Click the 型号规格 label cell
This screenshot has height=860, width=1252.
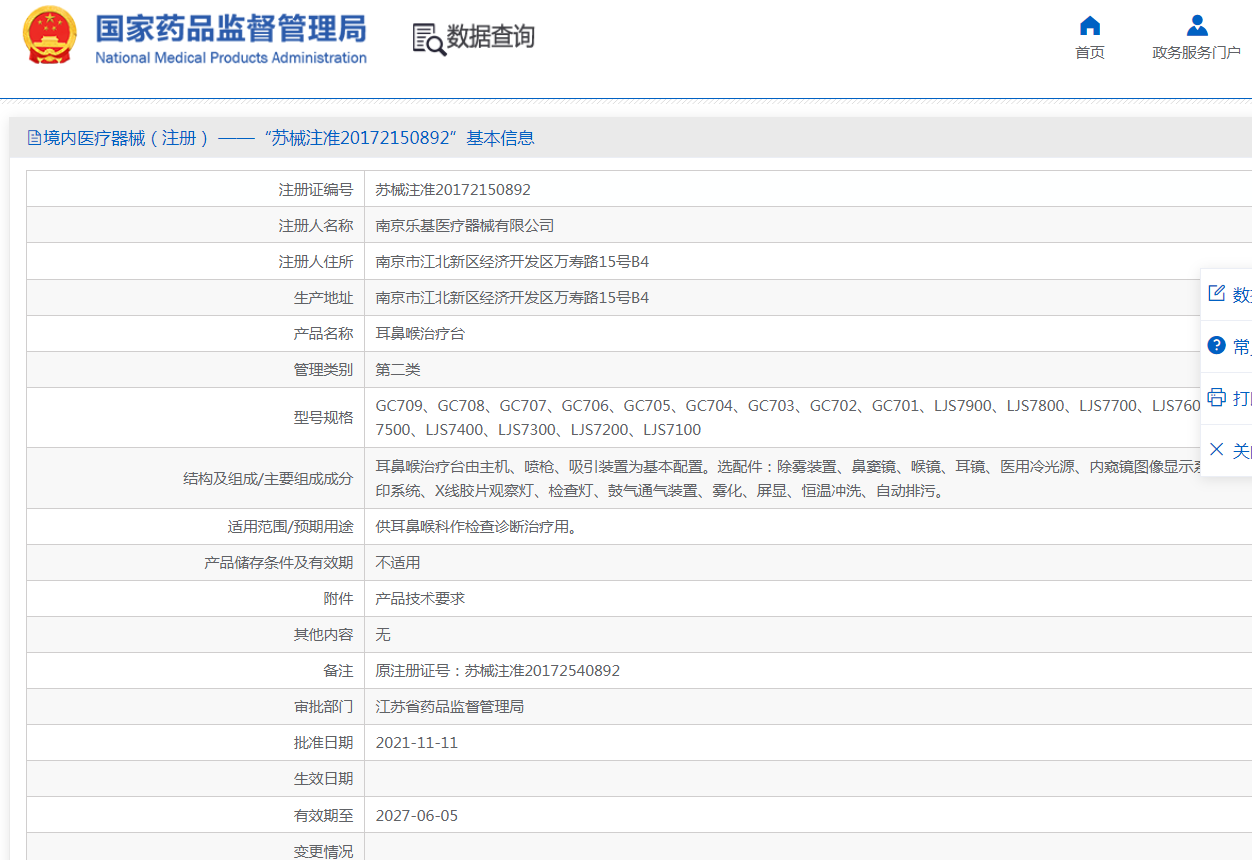coord(196,417)
